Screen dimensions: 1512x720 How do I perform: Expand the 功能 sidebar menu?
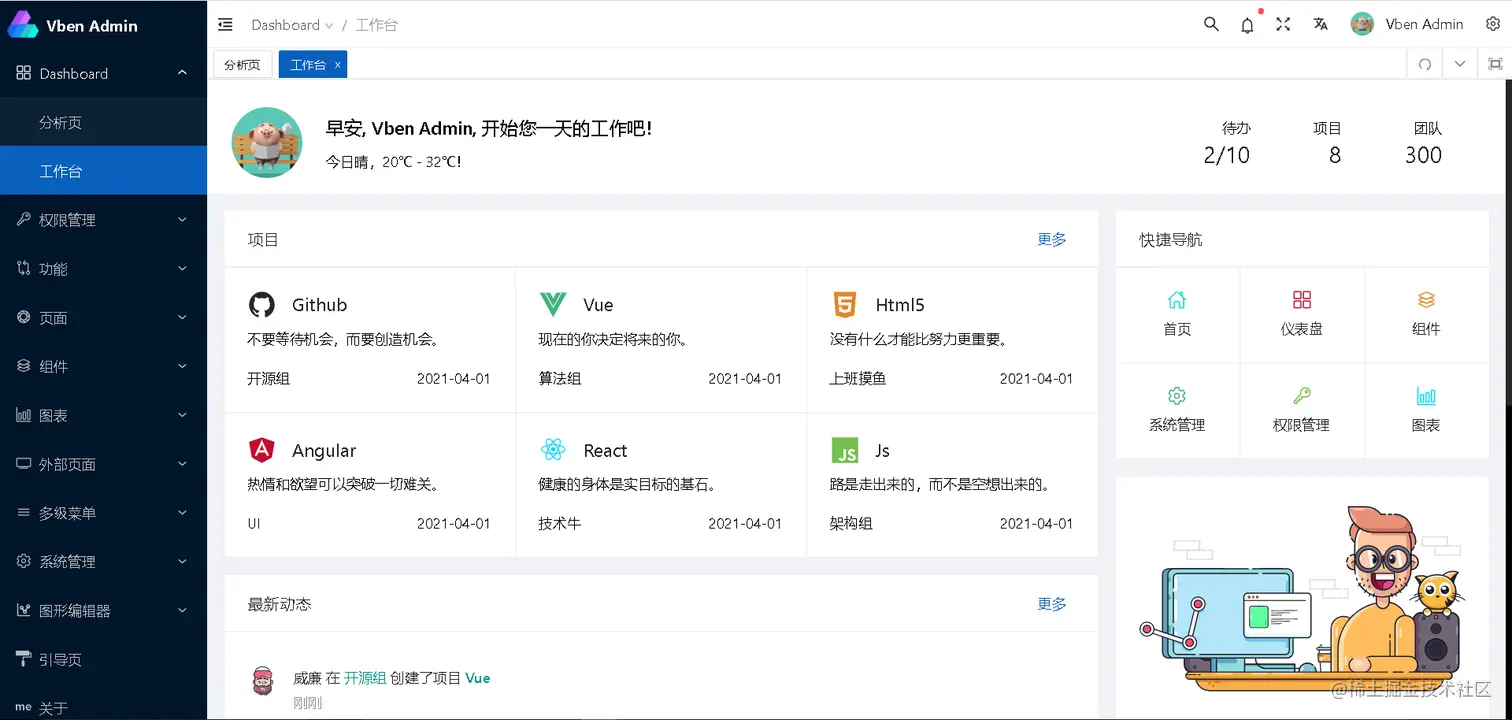pos(104,269)
